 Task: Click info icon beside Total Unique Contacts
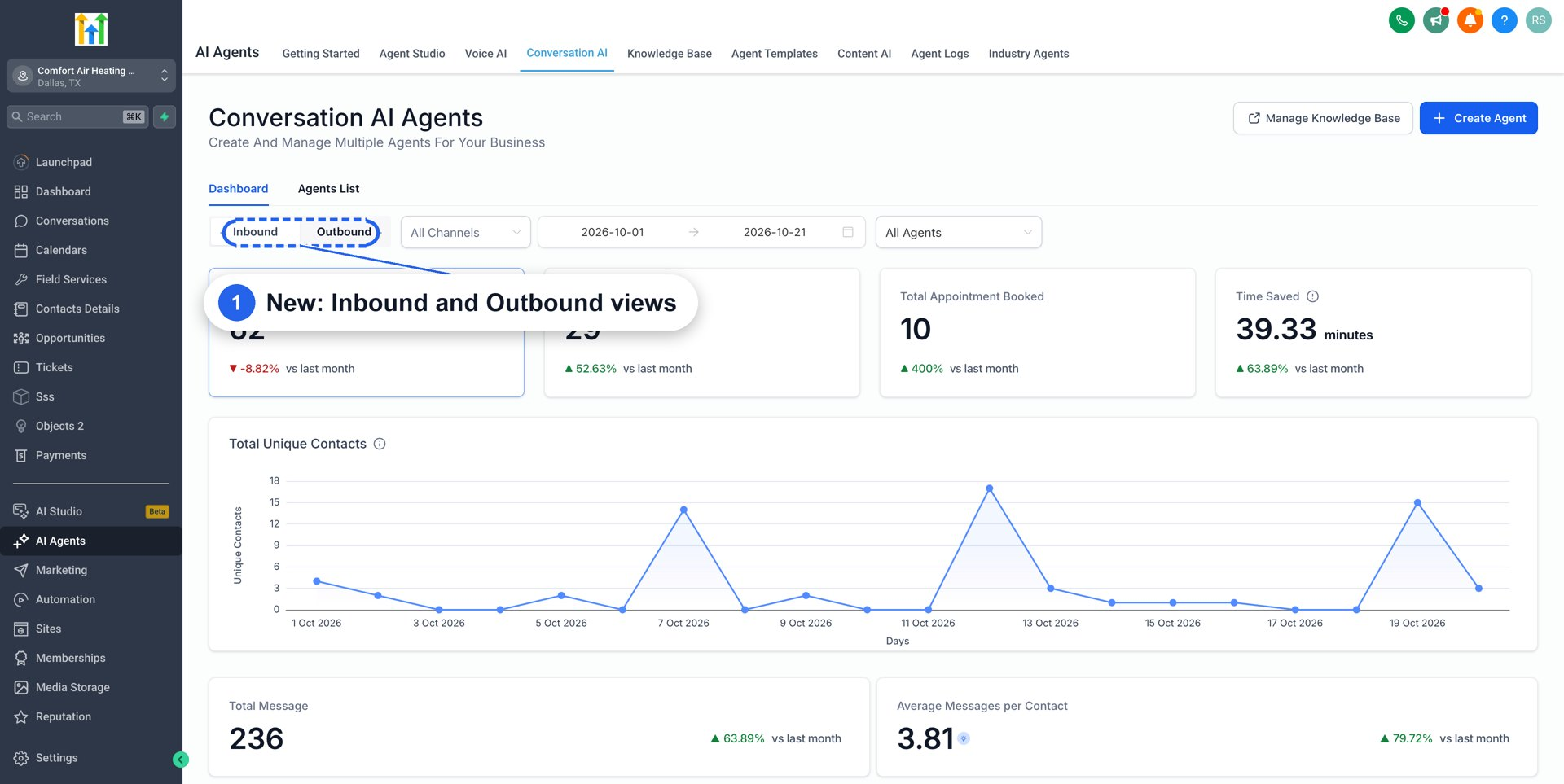pos(380,444)
